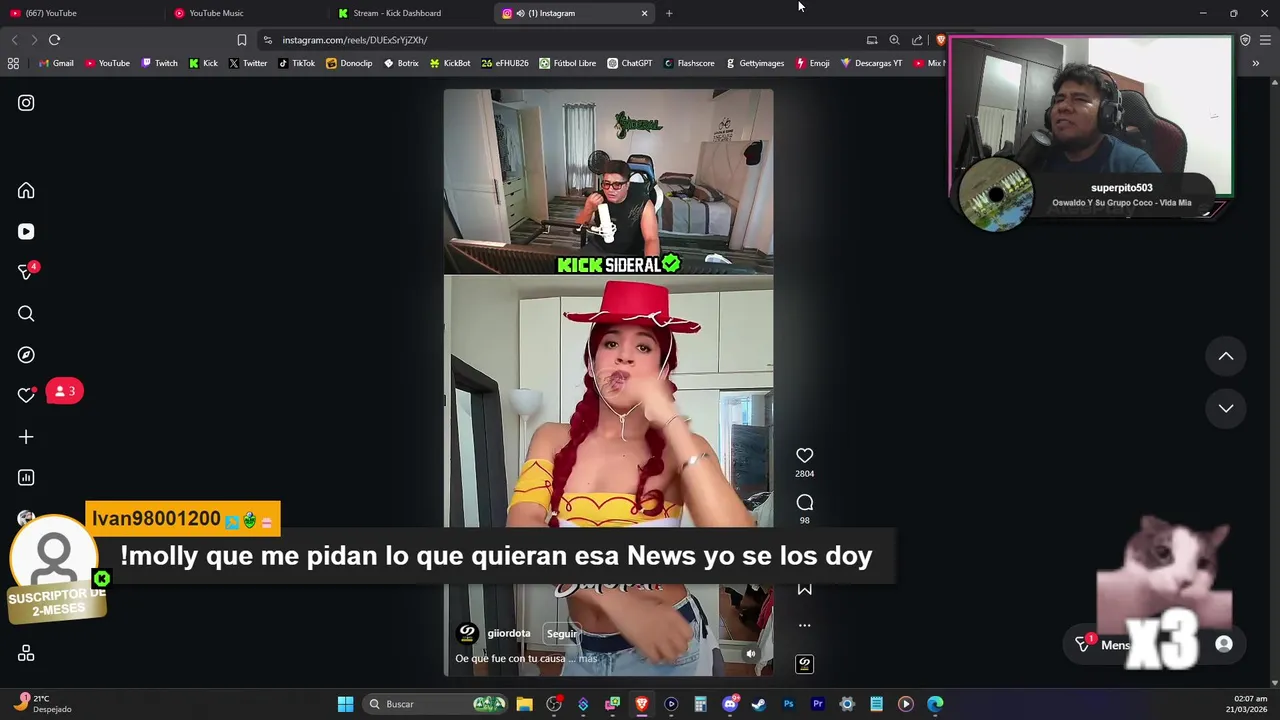
Task: Open the Dashboard chart icon in sidebar
Action: click(x=26, y=478)
